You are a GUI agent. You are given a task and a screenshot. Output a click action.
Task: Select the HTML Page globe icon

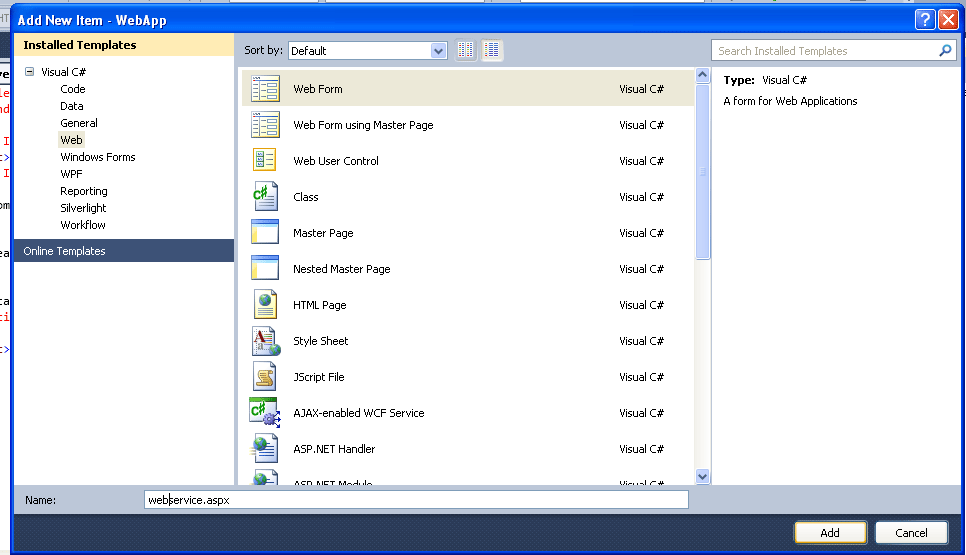click(265, 304)
